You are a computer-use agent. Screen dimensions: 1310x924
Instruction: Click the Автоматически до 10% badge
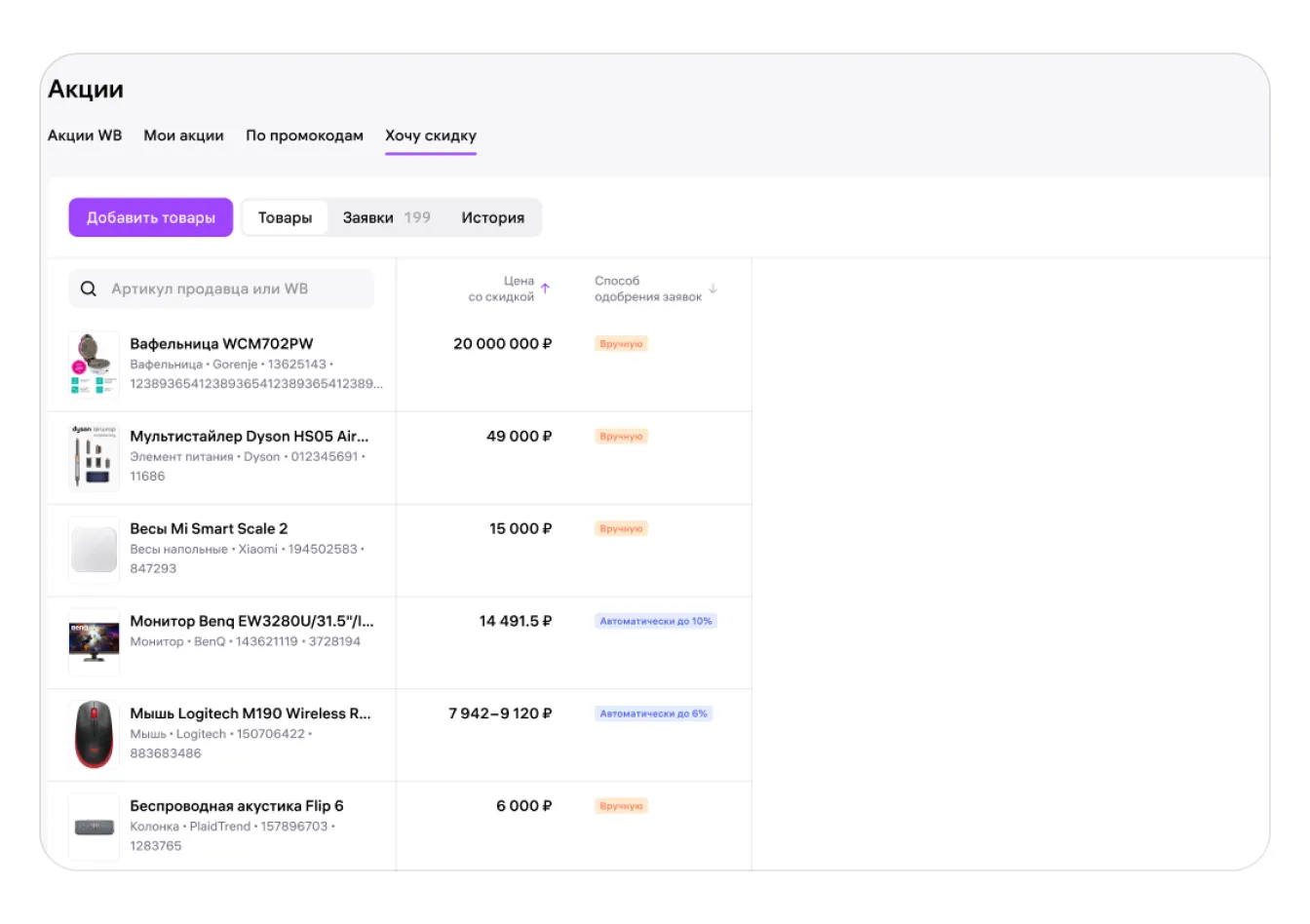[x=656, y=621]
